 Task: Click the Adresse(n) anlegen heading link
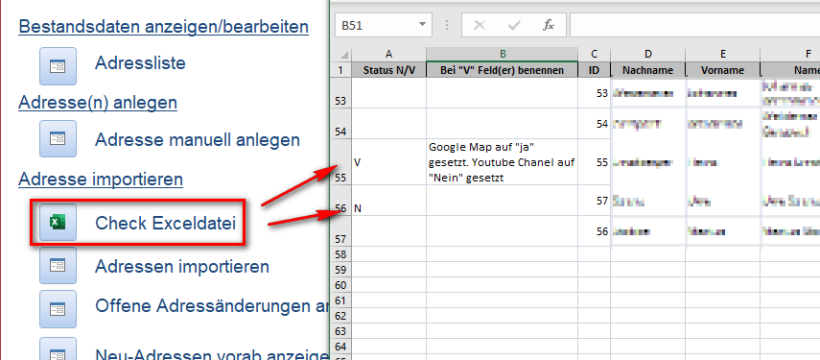pos(98,103)
